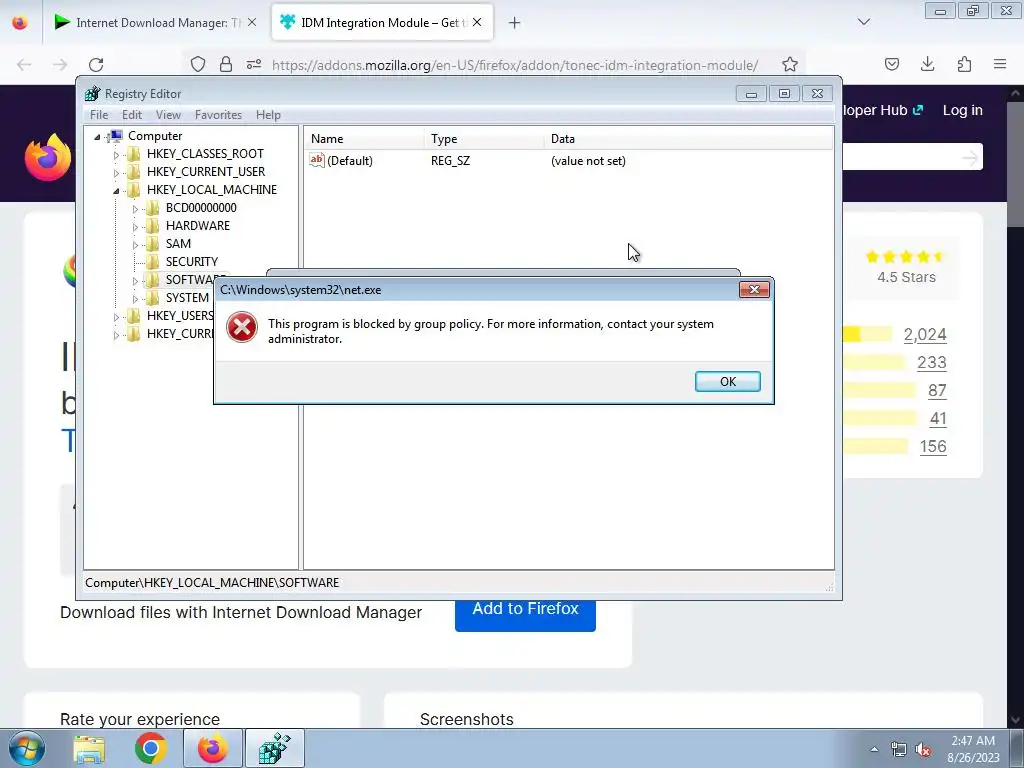Select the Computer node in the tree
The image size is (1024, 768).
point(155,136)
